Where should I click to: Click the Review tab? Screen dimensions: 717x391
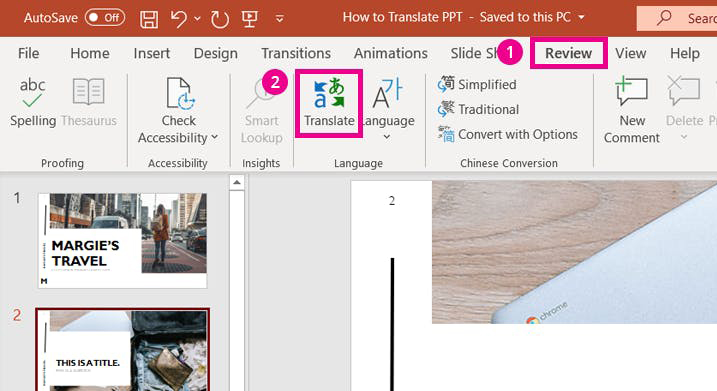(568, 53)
